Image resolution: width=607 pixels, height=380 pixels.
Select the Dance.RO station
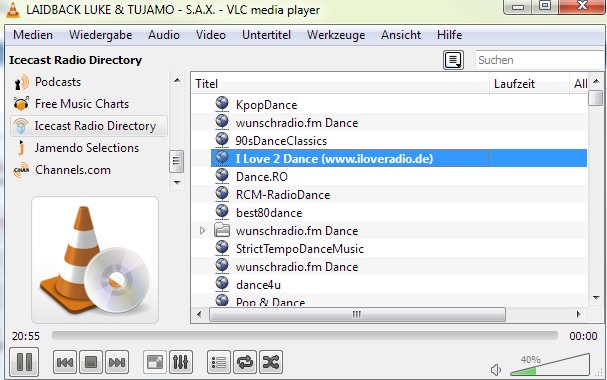point(262,177)
